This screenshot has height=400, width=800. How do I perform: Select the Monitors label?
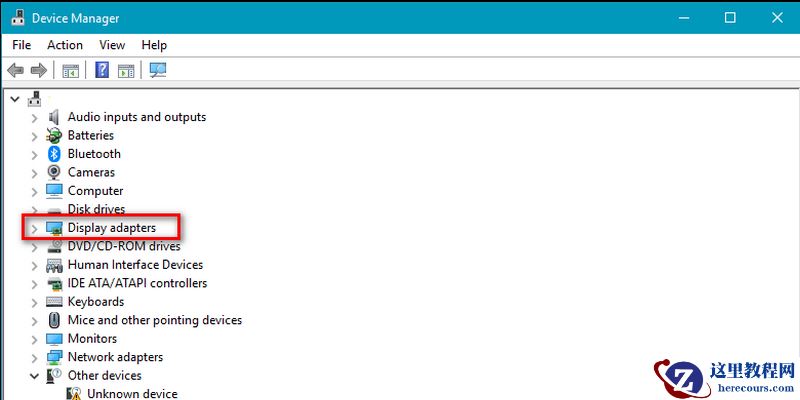tap(92, 338)
